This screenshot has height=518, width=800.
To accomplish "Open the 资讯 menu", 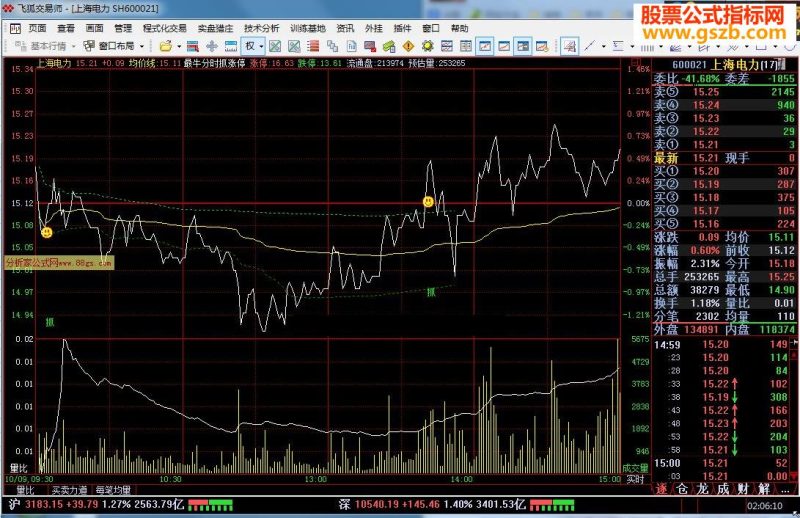I will click(x=345, y=29).
